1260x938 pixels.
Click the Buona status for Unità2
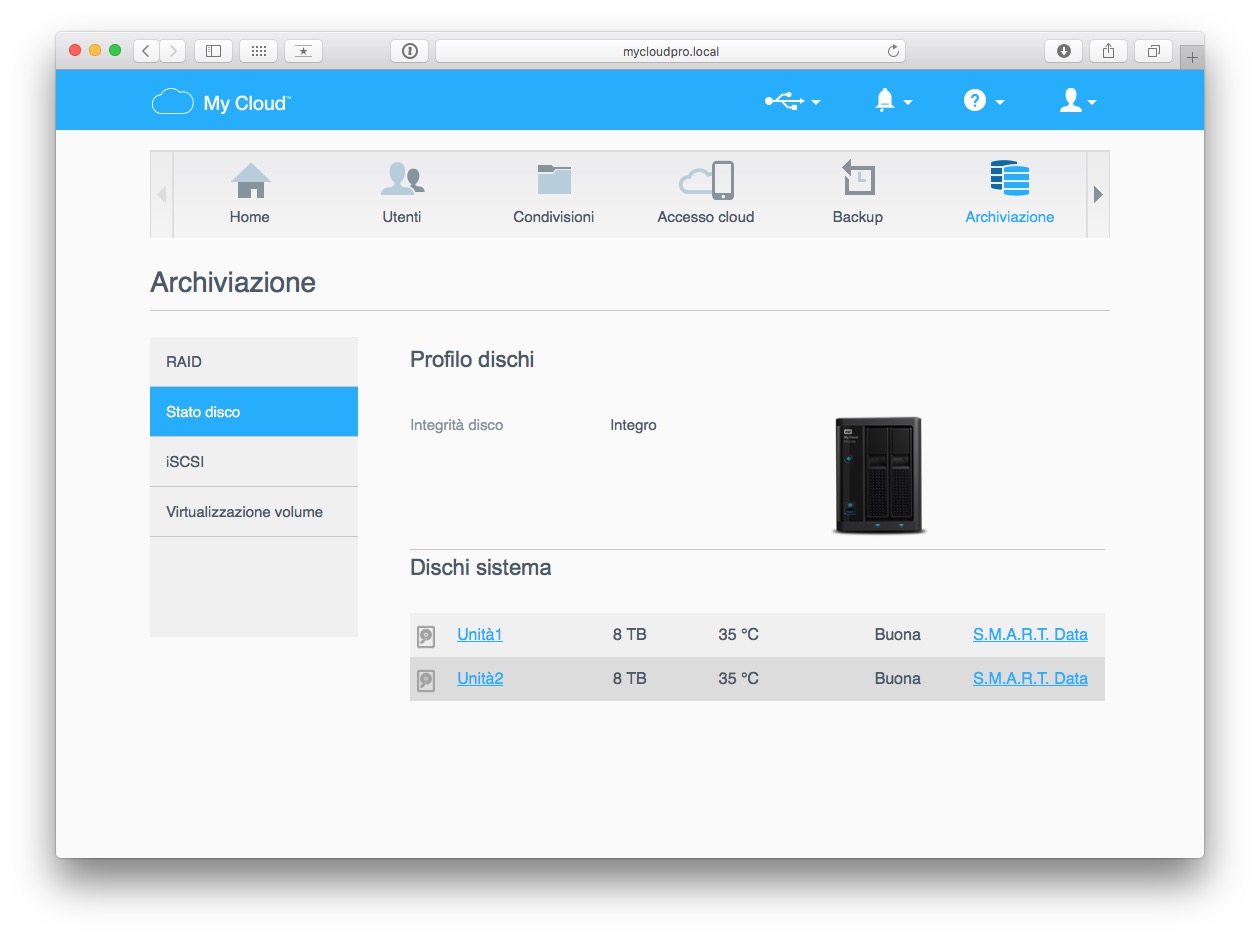(x=898, y=678)
